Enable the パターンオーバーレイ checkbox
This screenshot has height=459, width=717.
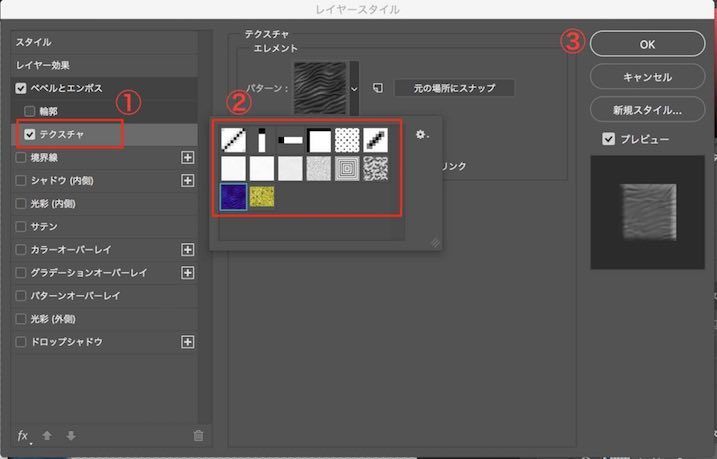pos(21,296)
